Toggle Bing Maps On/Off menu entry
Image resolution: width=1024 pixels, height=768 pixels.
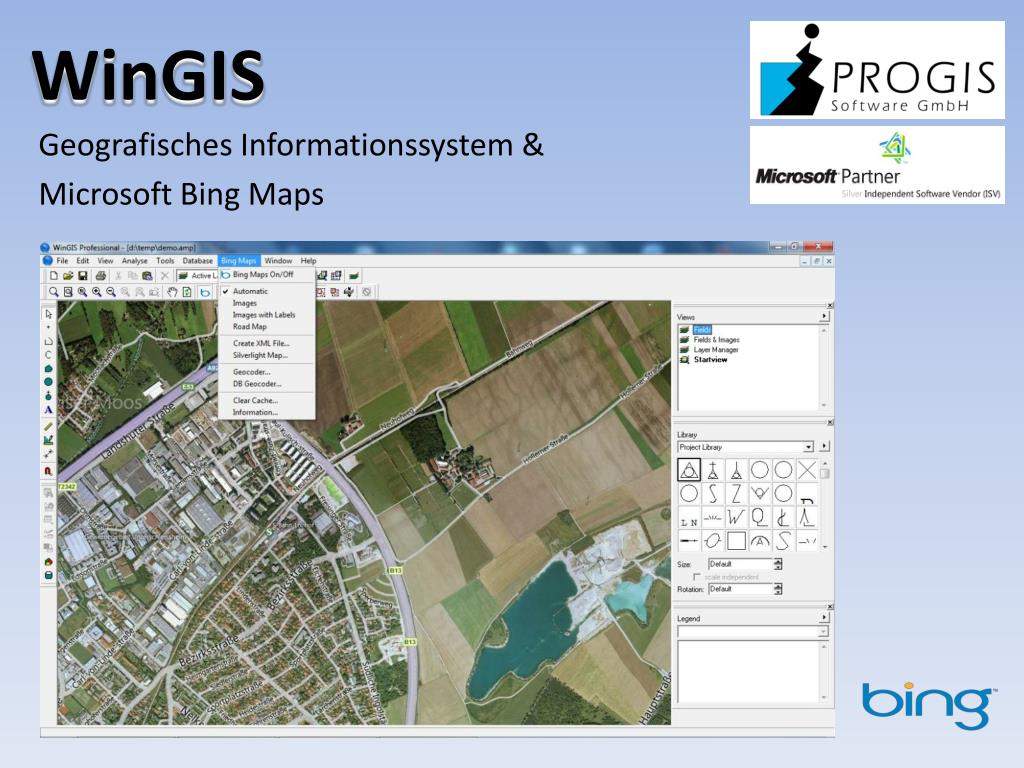coord(263,274)
